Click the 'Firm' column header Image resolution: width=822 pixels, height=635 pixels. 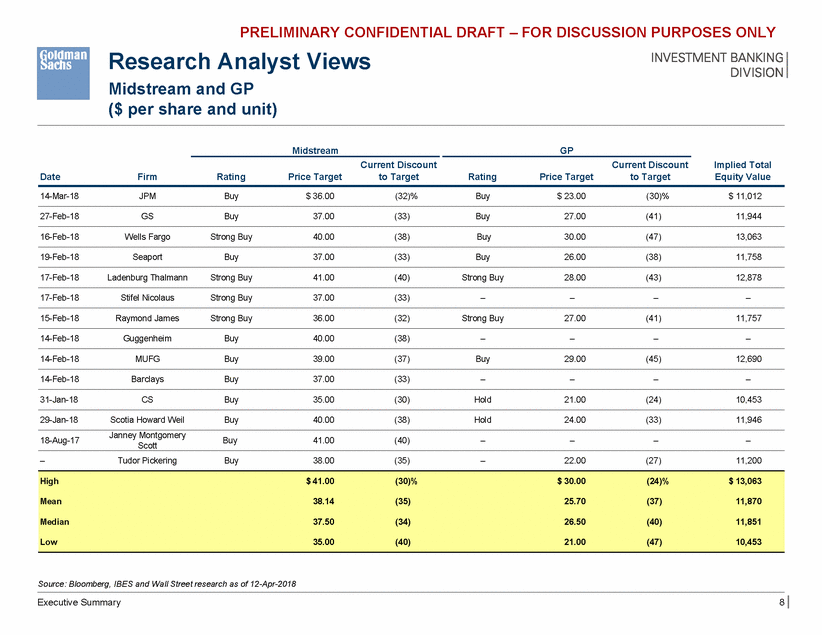(x=147, y=177)
